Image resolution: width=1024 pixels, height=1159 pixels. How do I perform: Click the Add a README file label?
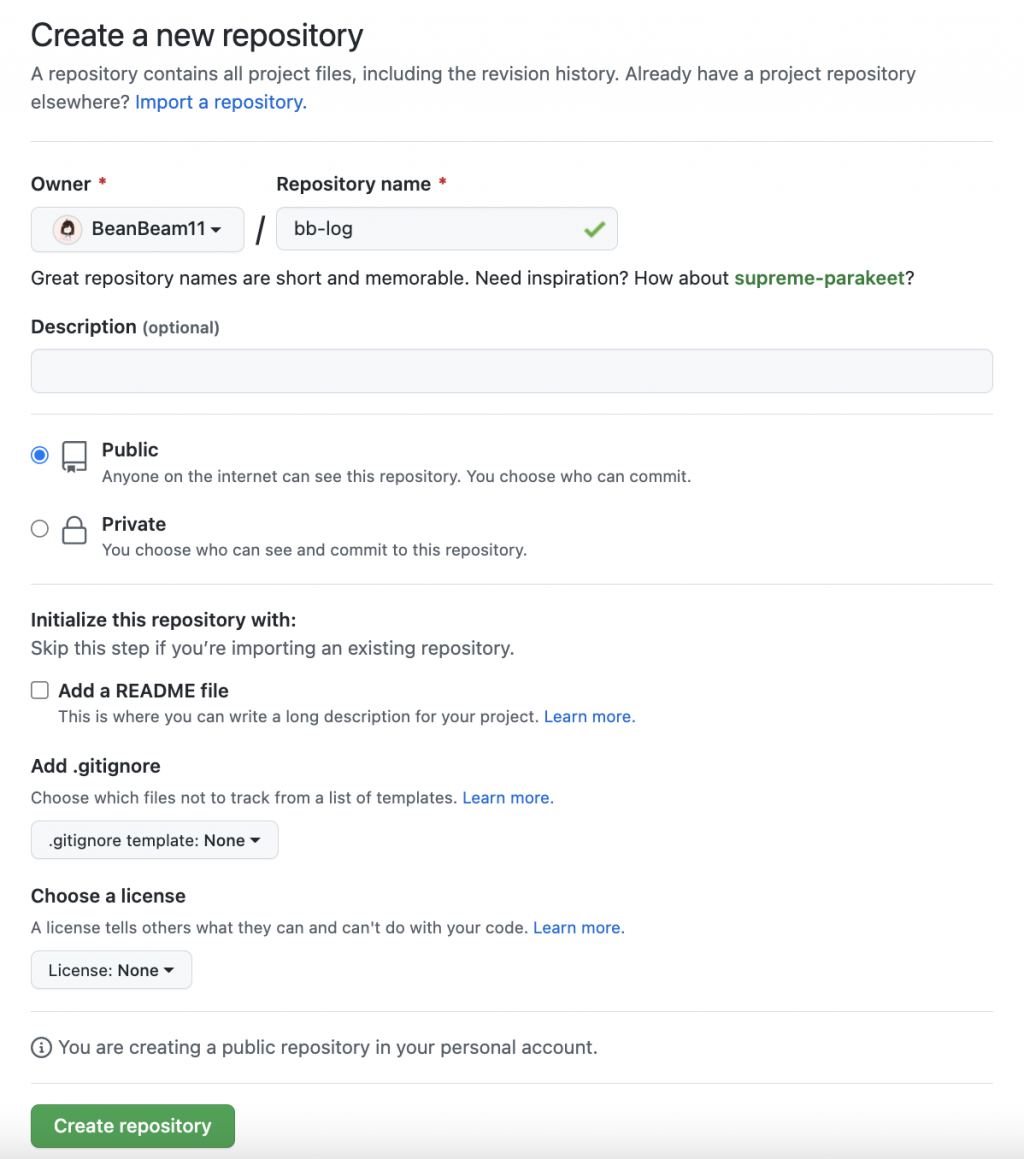click(x=144, y=691)
